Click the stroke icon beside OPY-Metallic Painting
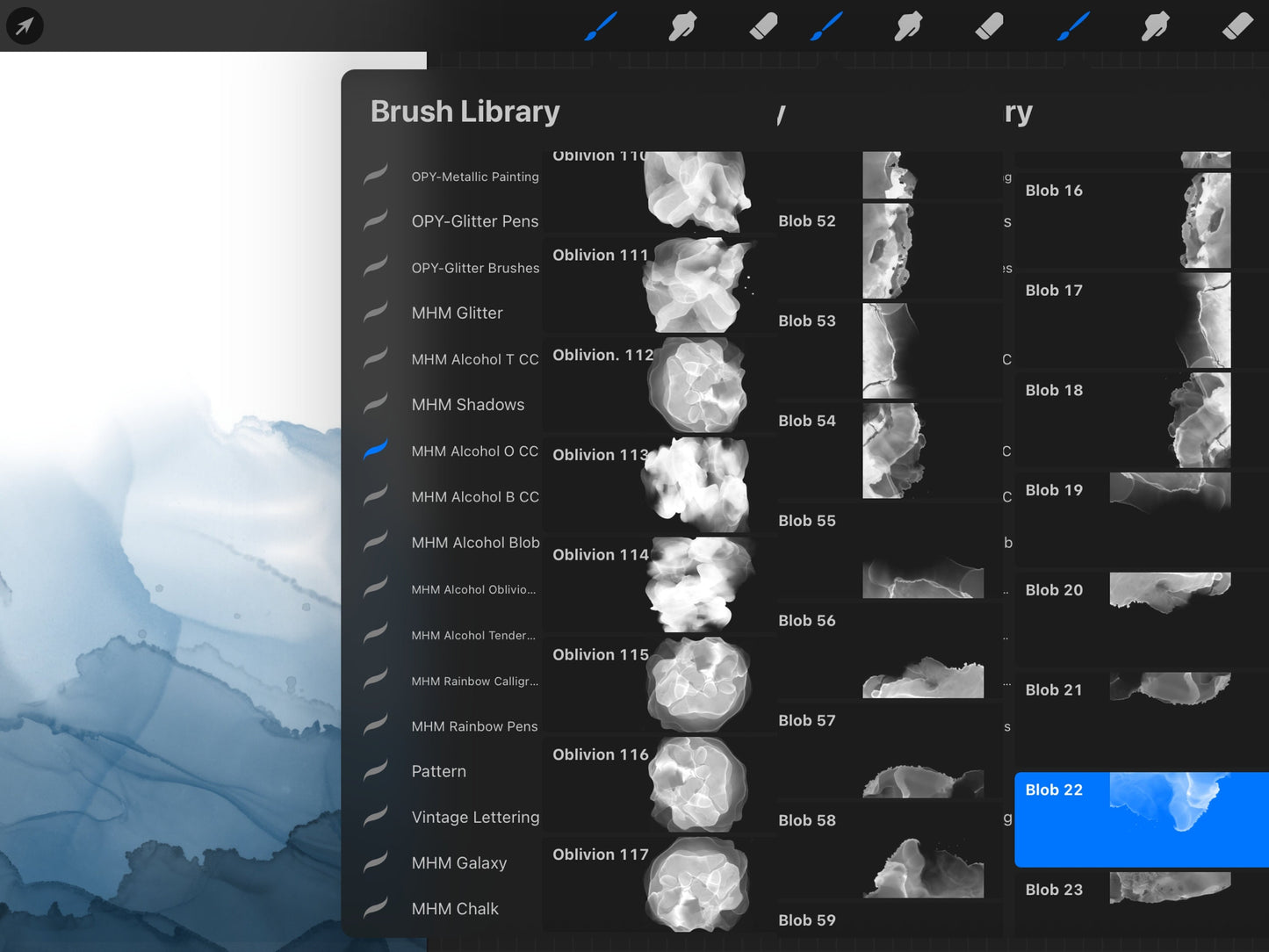Viewport: 1269px width, 952px height. [x=376, y=176]
